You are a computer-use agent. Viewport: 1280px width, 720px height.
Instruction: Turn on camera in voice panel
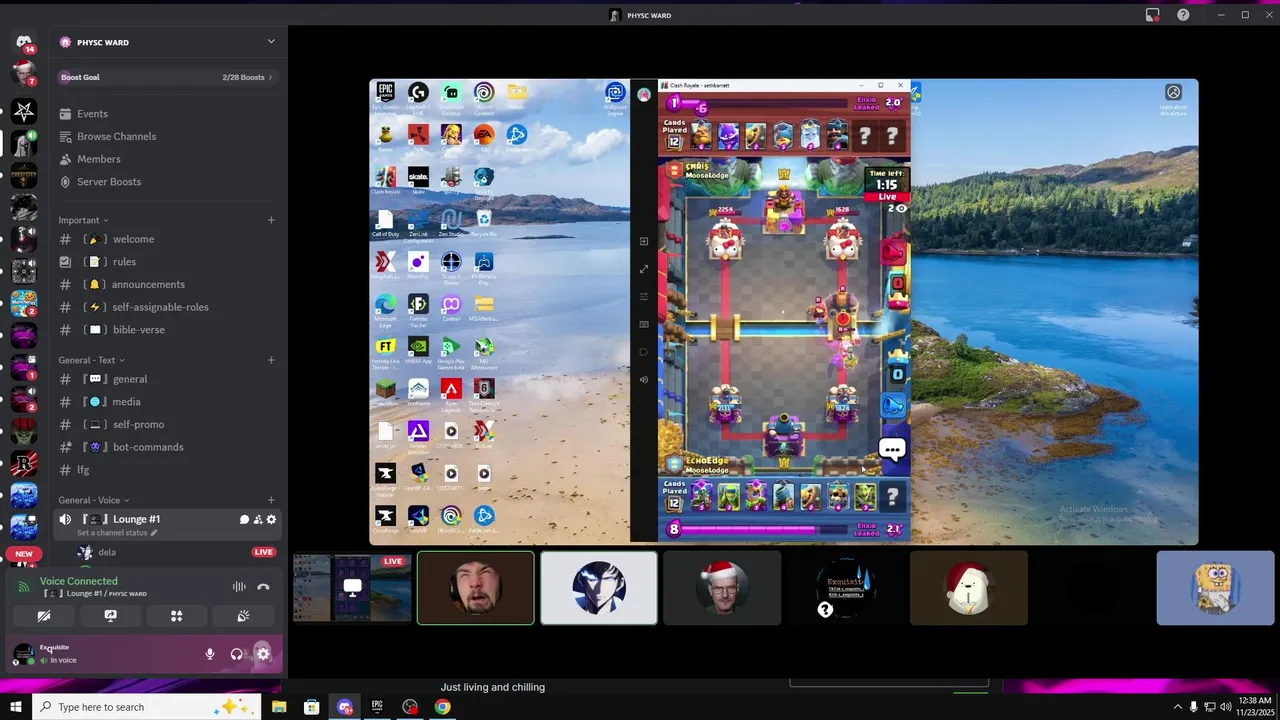pos(44,616)
